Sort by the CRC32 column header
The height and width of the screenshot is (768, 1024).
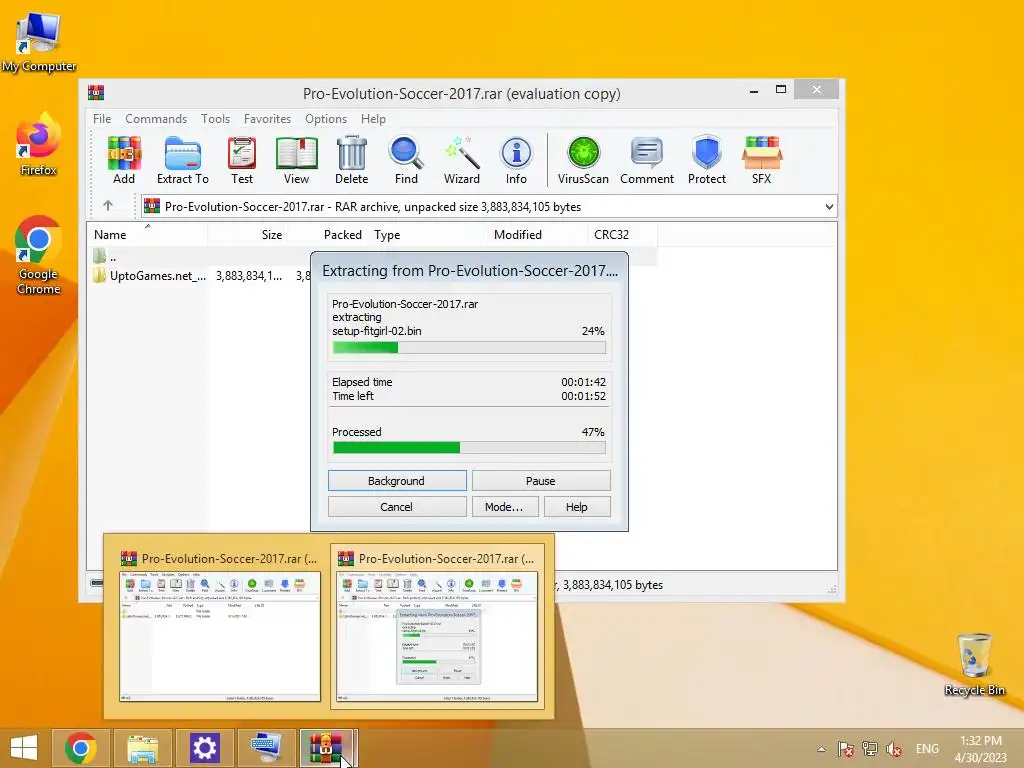(x=622, y=234)
